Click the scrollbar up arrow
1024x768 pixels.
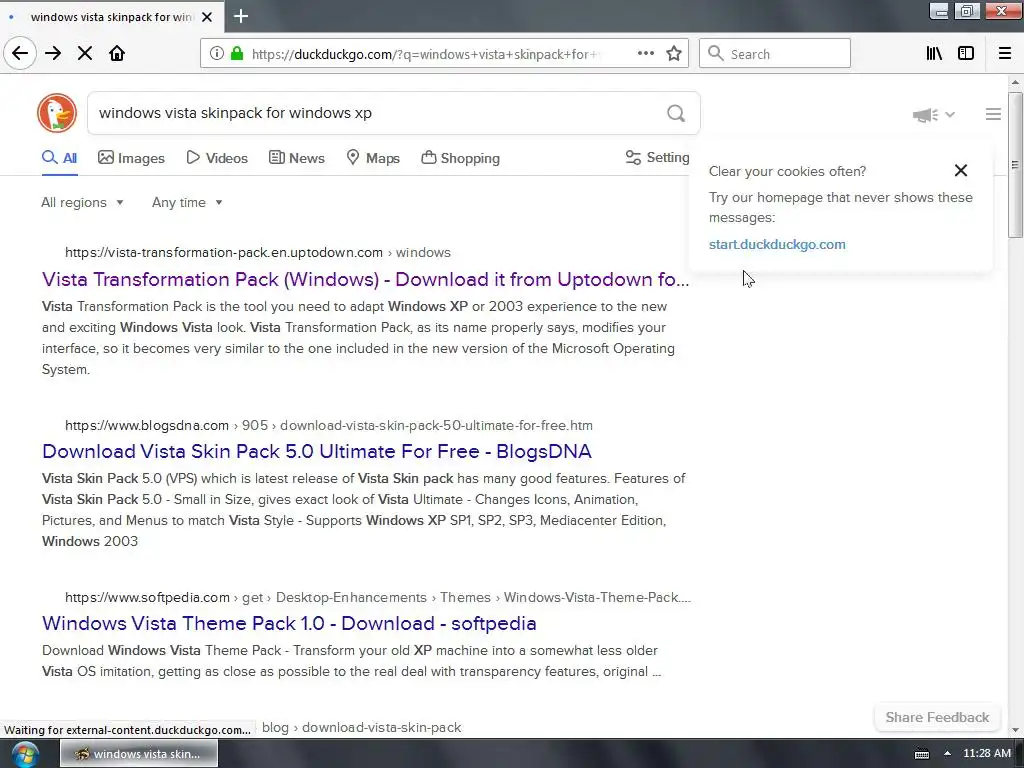(1015, 82)
